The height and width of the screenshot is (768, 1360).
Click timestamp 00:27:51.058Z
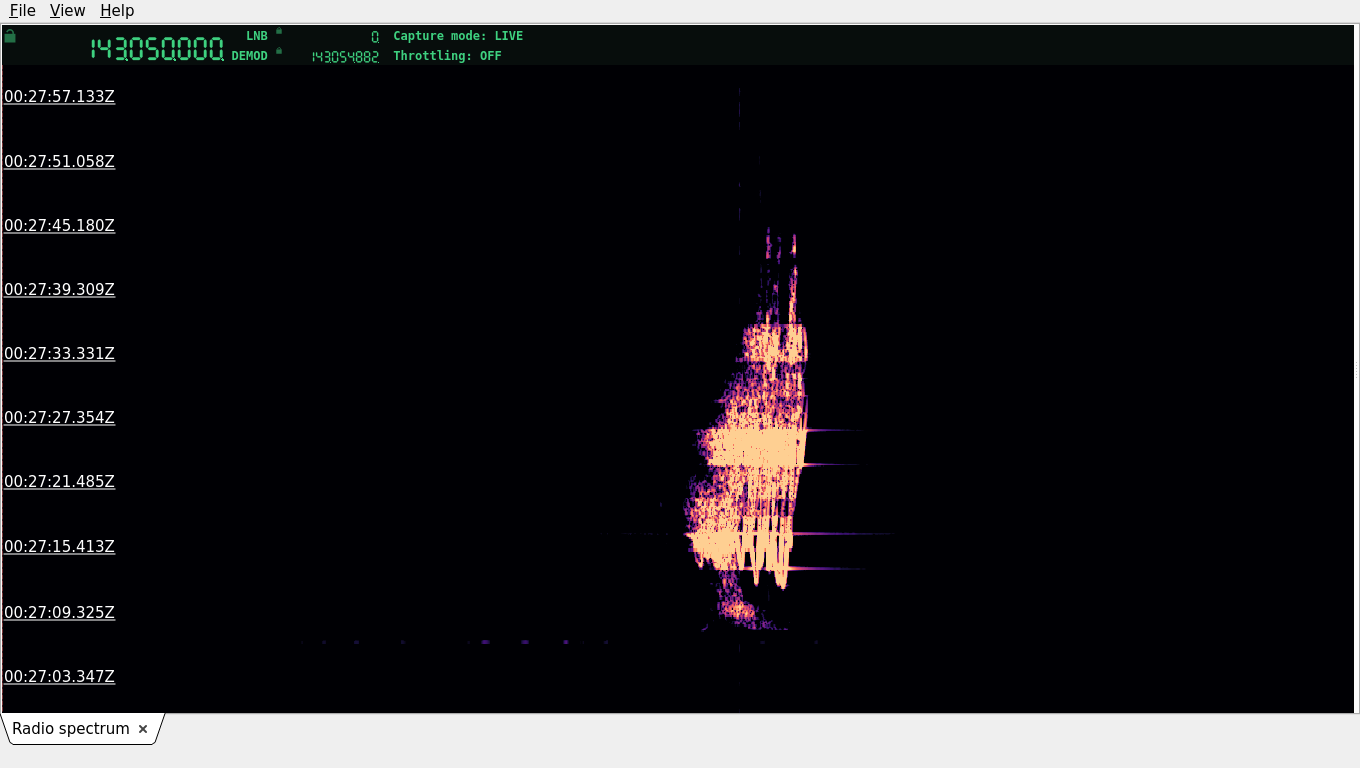click(x=60, y=161)
